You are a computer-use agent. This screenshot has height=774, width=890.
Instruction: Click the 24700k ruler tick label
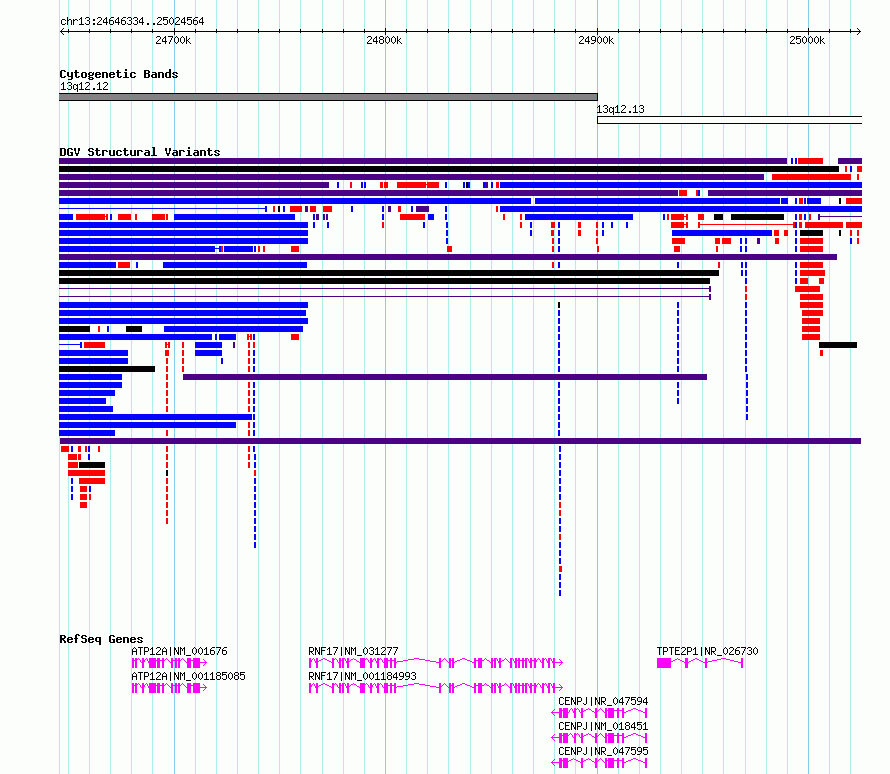point(173,40)
